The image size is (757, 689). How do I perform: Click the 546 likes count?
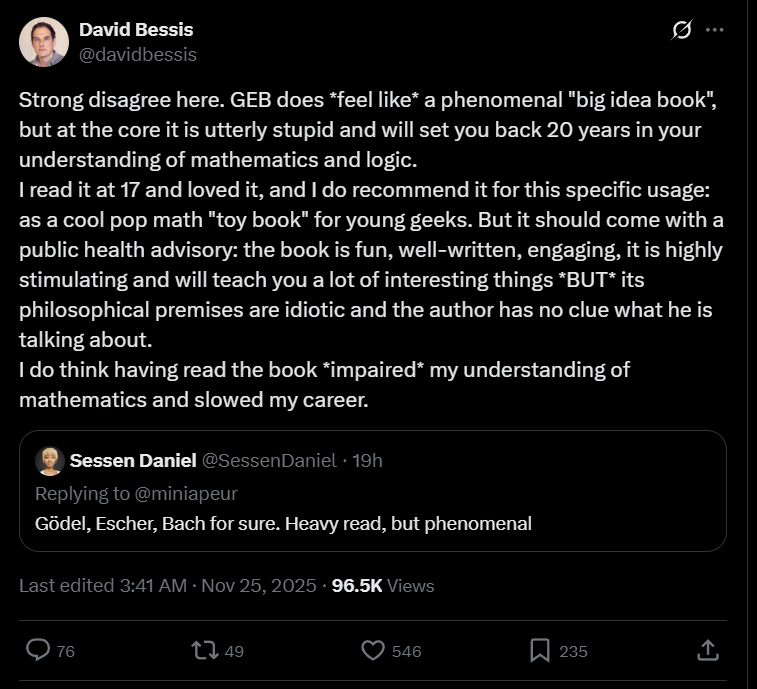pyautogui.click(x=406, y=651)
